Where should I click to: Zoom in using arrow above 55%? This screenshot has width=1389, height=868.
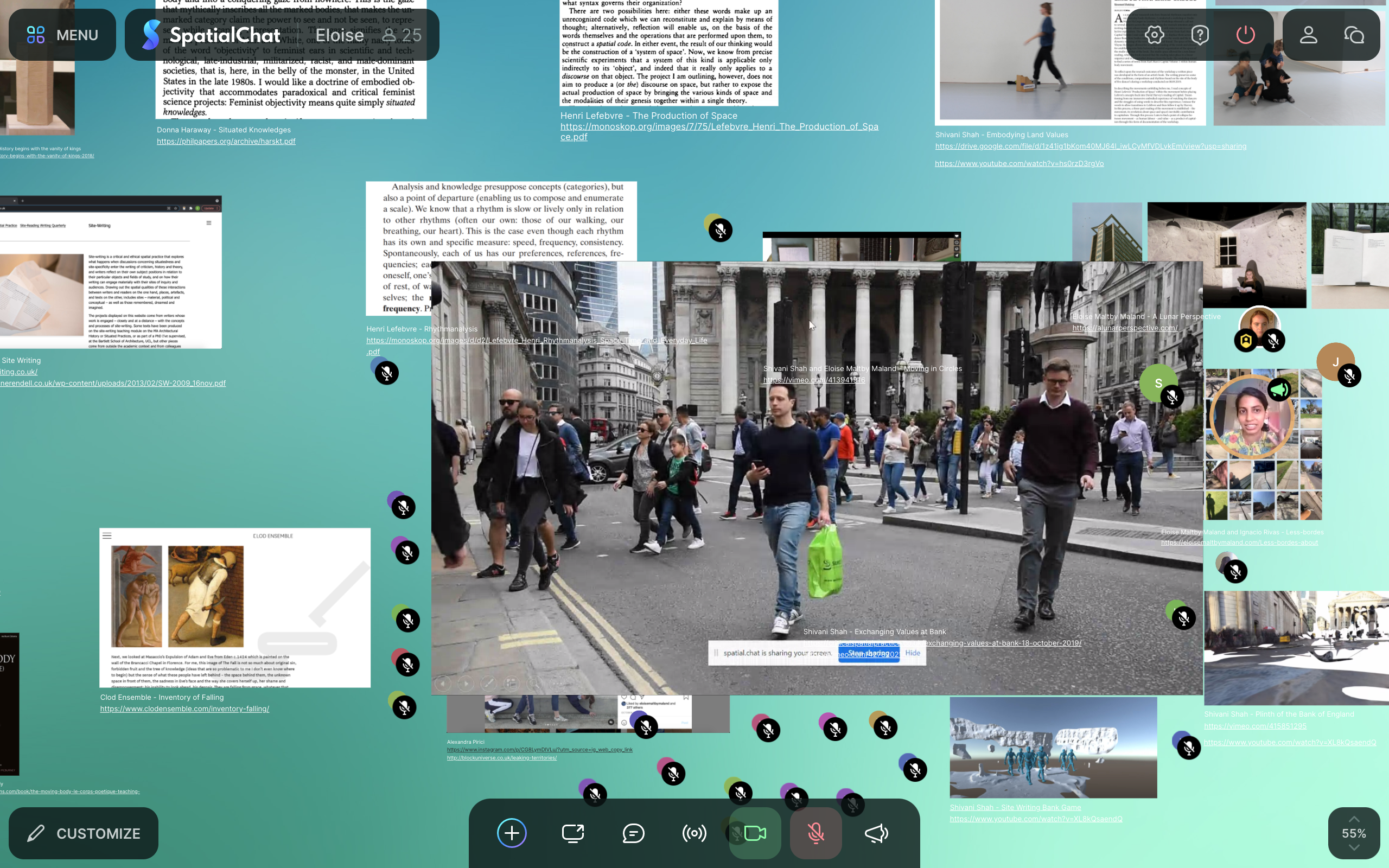[x=1354, y=819]
